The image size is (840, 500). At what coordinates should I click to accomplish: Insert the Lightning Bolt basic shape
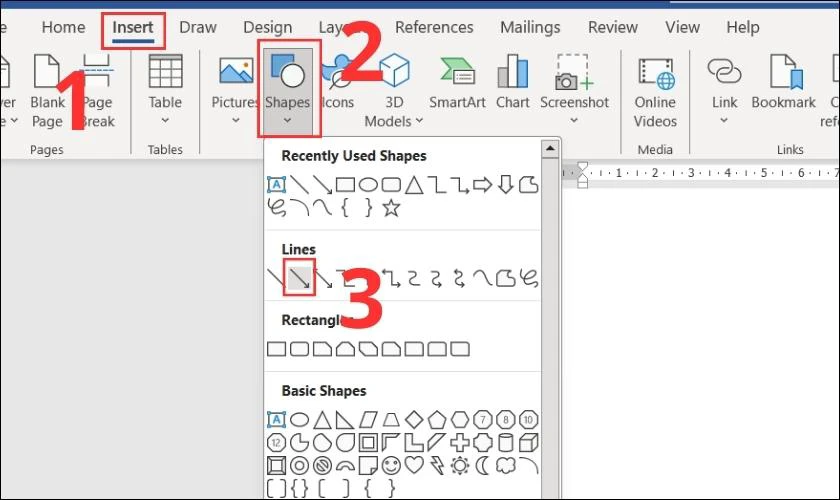point(437,465)
